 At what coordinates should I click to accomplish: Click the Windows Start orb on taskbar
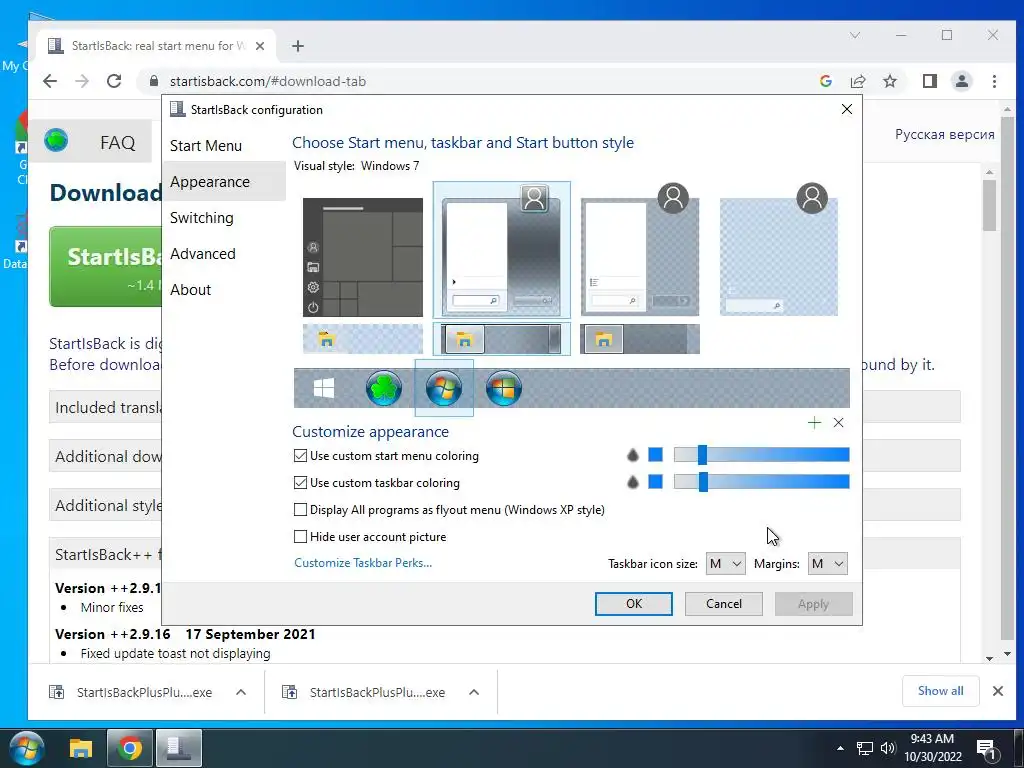click(27, 748)
